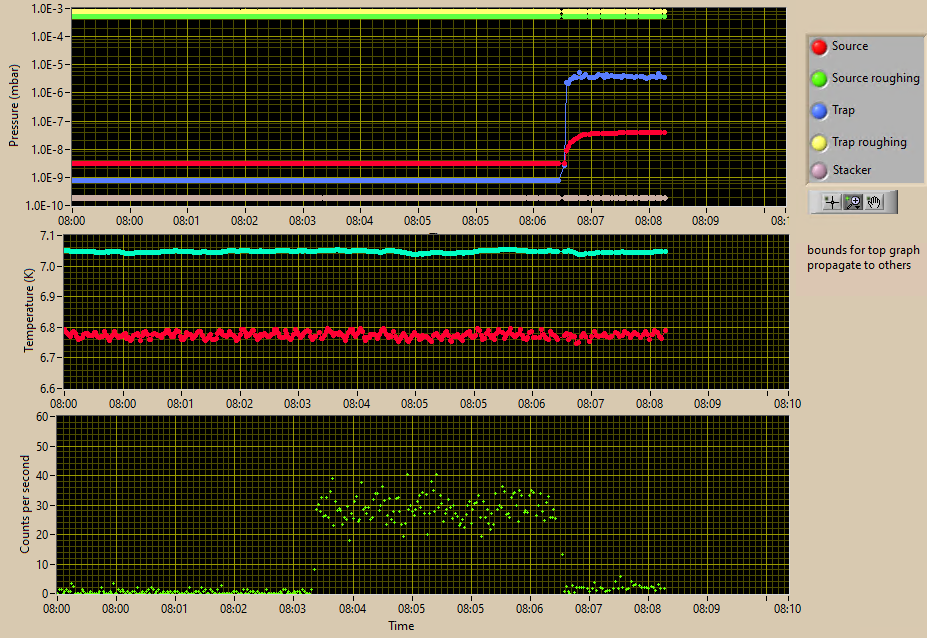The height and width of the screenshot is (638, 927).
Task: Click the "Time" label under the bottom graph
Action: point(401,626)
